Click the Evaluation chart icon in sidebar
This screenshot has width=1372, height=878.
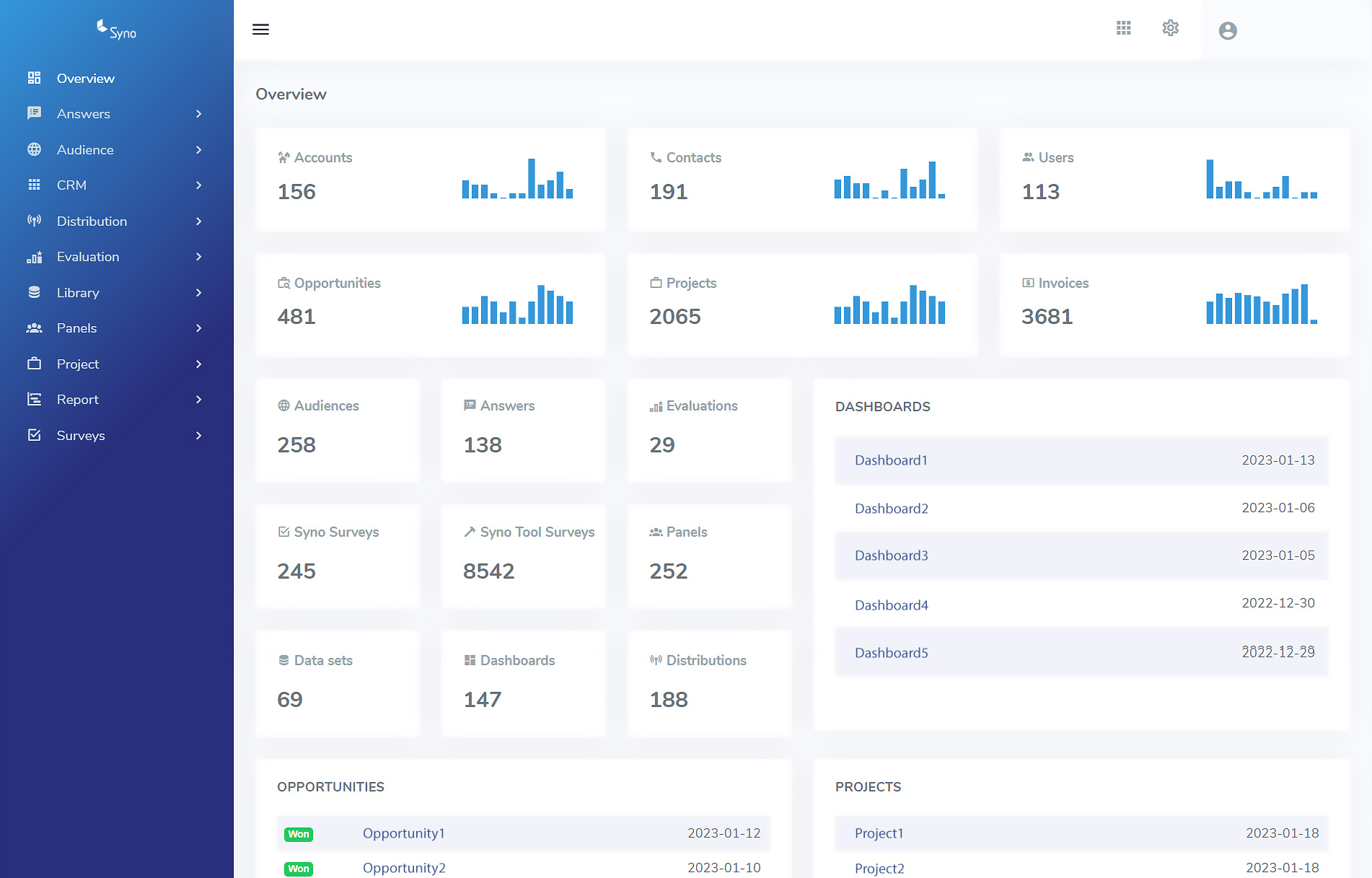34,256
